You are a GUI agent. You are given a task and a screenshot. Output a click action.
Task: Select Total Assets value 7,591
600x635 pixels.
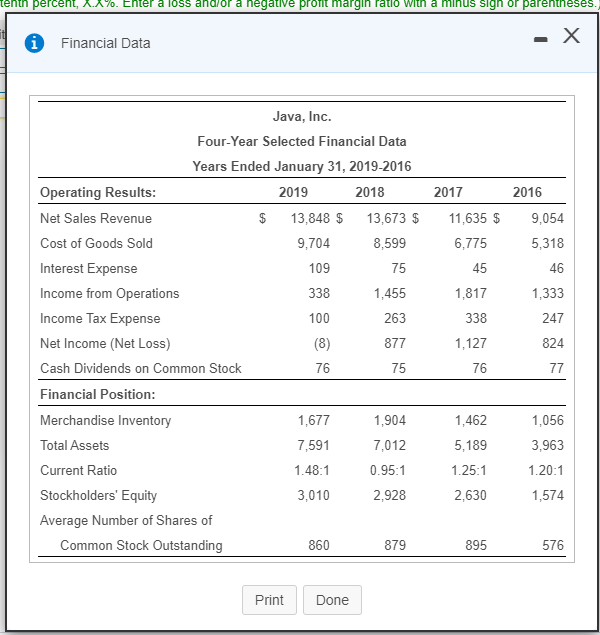313,445
